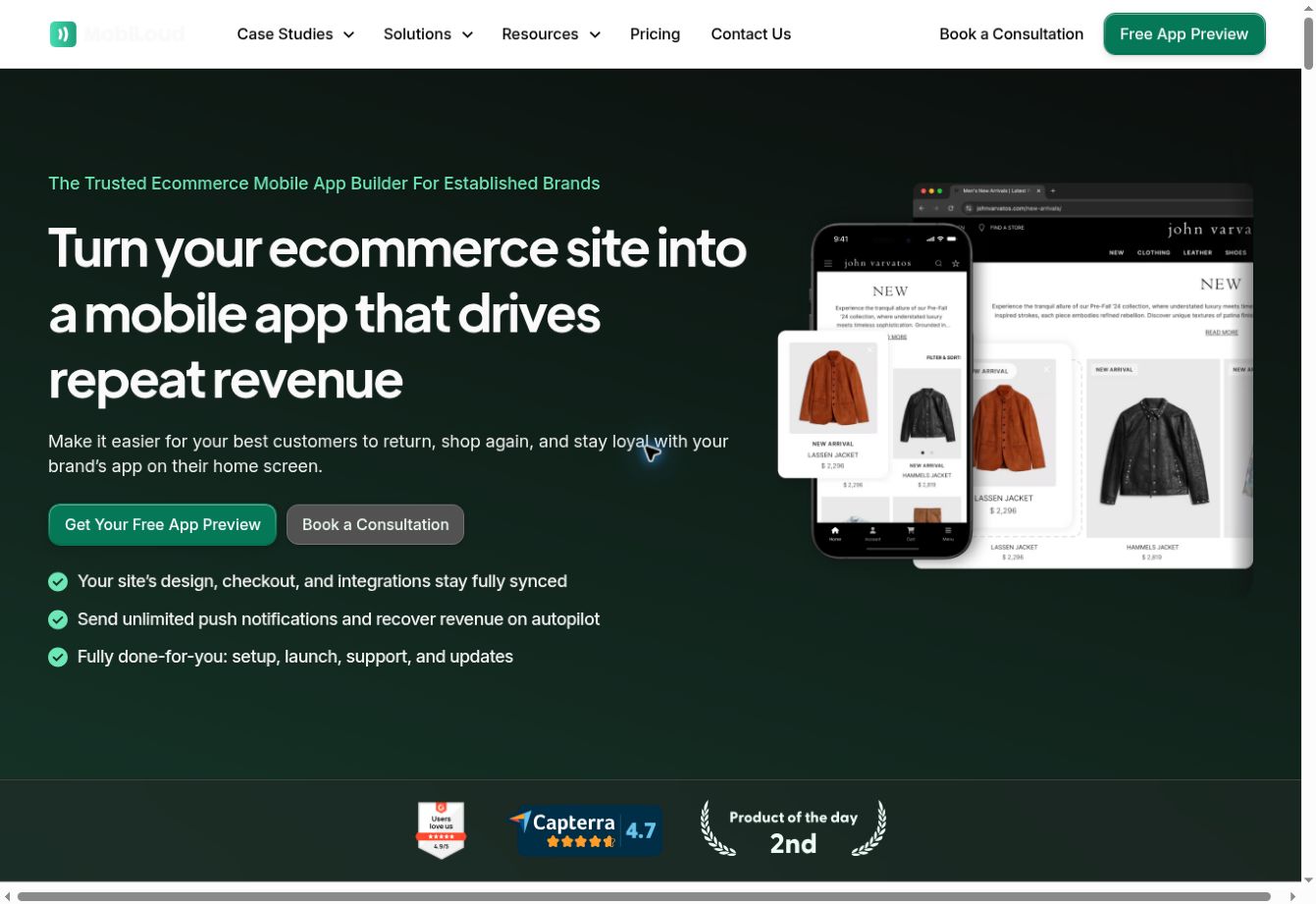1316x904 pixels.
Task: Click the Find a Store pin icon in browser mockup
Action: point(981,227)
